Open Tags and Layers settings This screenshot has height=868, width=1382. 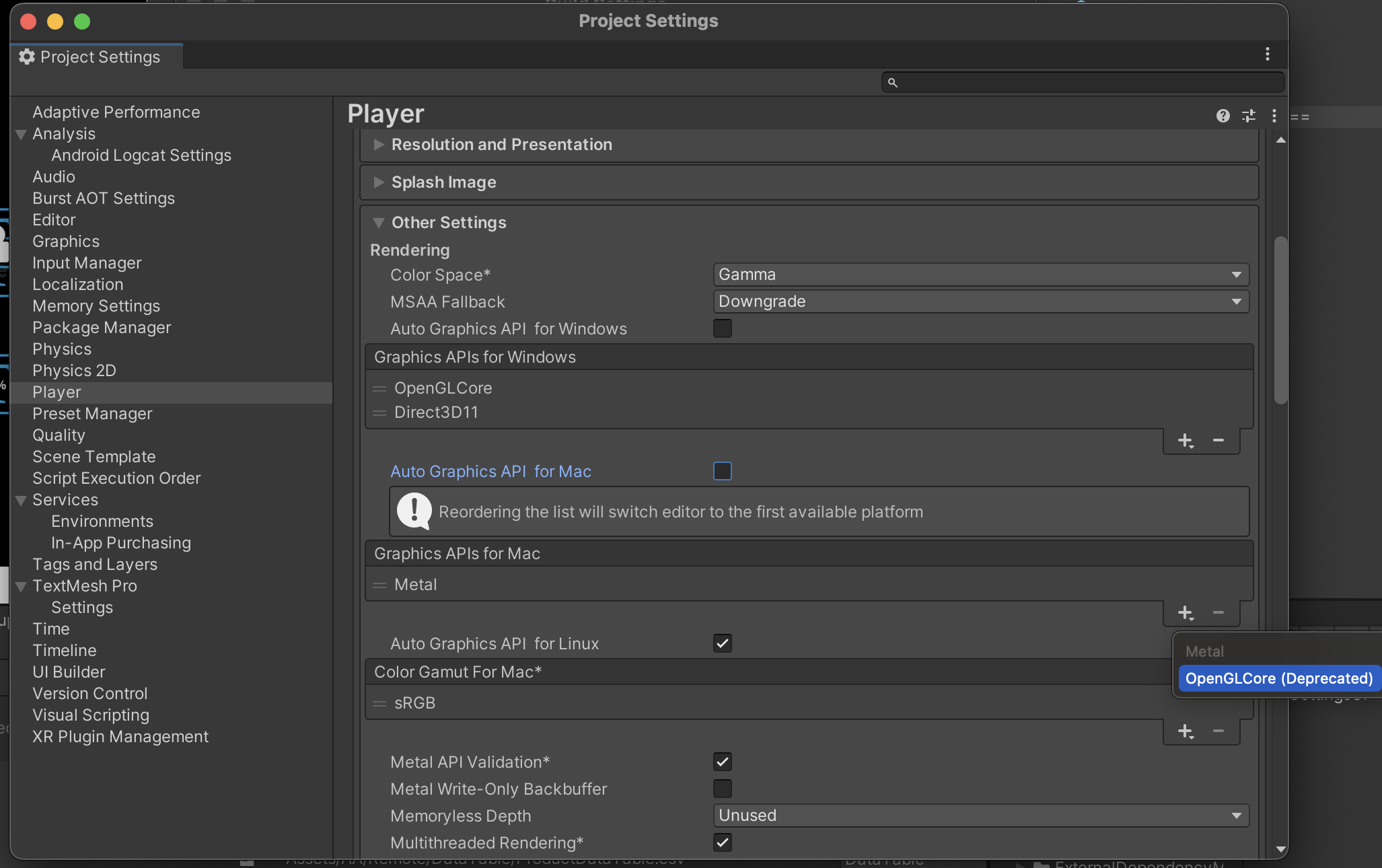pyautogui.click(x=95, y=565)
